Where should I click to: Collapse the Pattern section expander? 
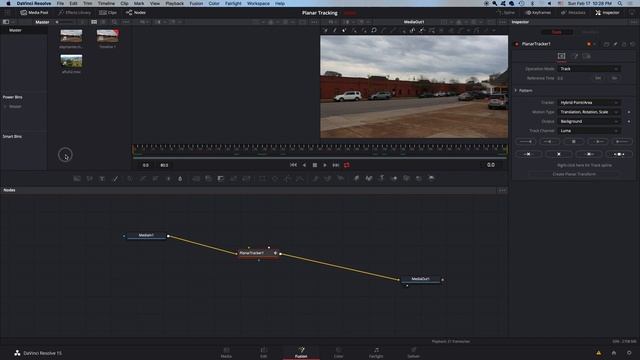516,91
